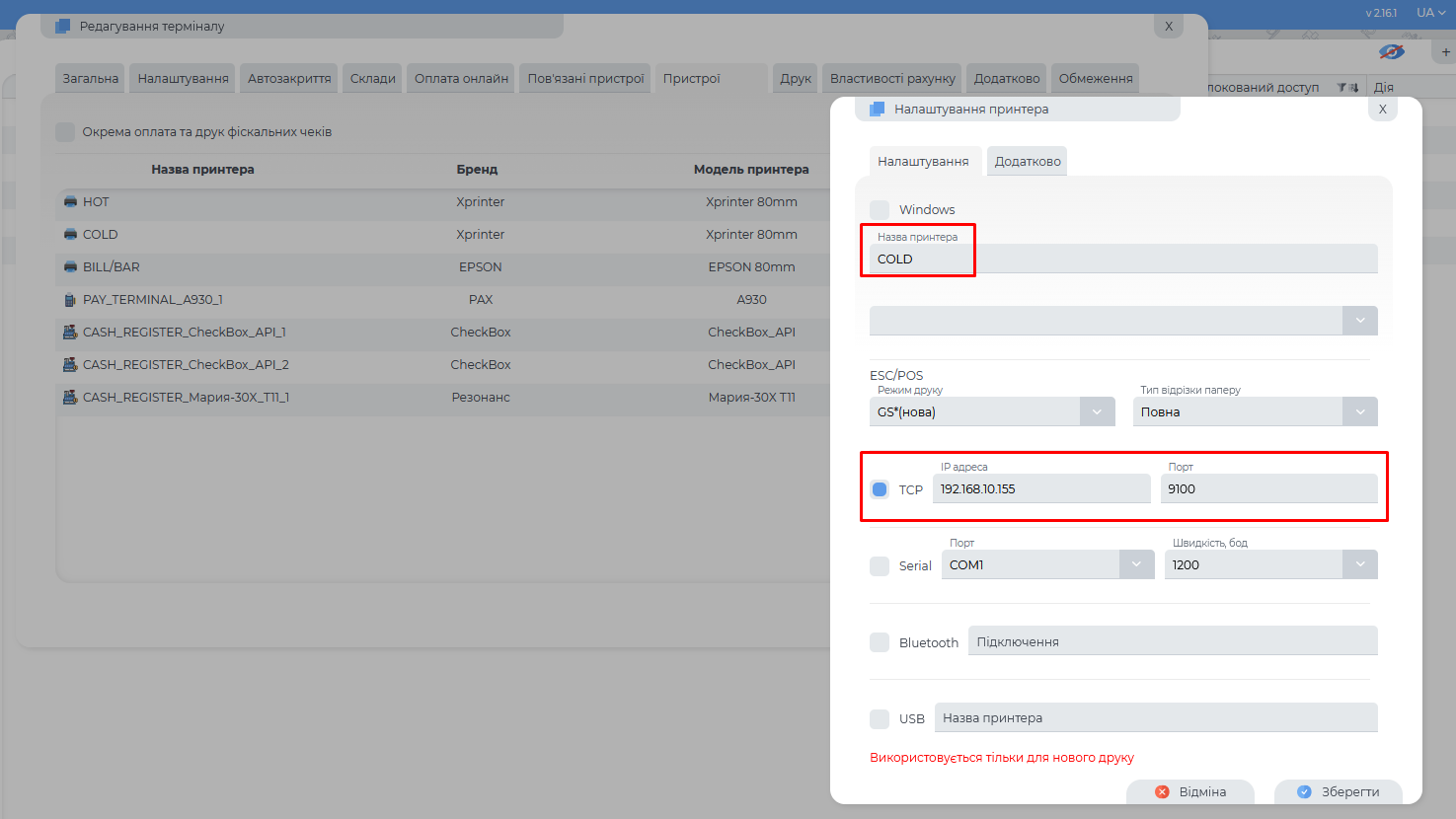This screenshot has width=1456, height=819.
Task: Turn on the Bluetooth connection option
Action: click(880, 642)
